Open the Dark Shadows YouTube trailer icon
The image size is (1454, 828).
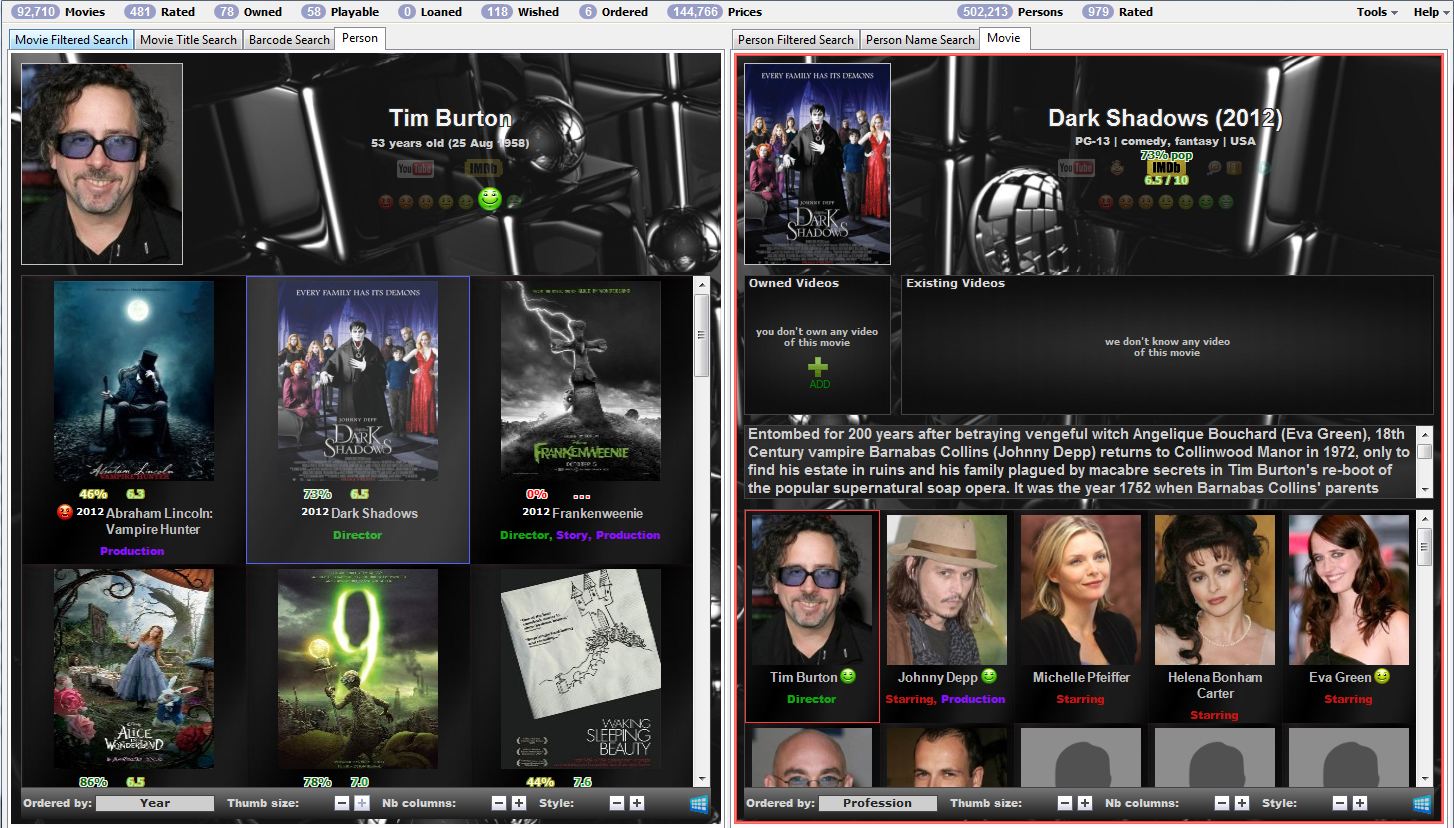click(x=1076, y=168)
